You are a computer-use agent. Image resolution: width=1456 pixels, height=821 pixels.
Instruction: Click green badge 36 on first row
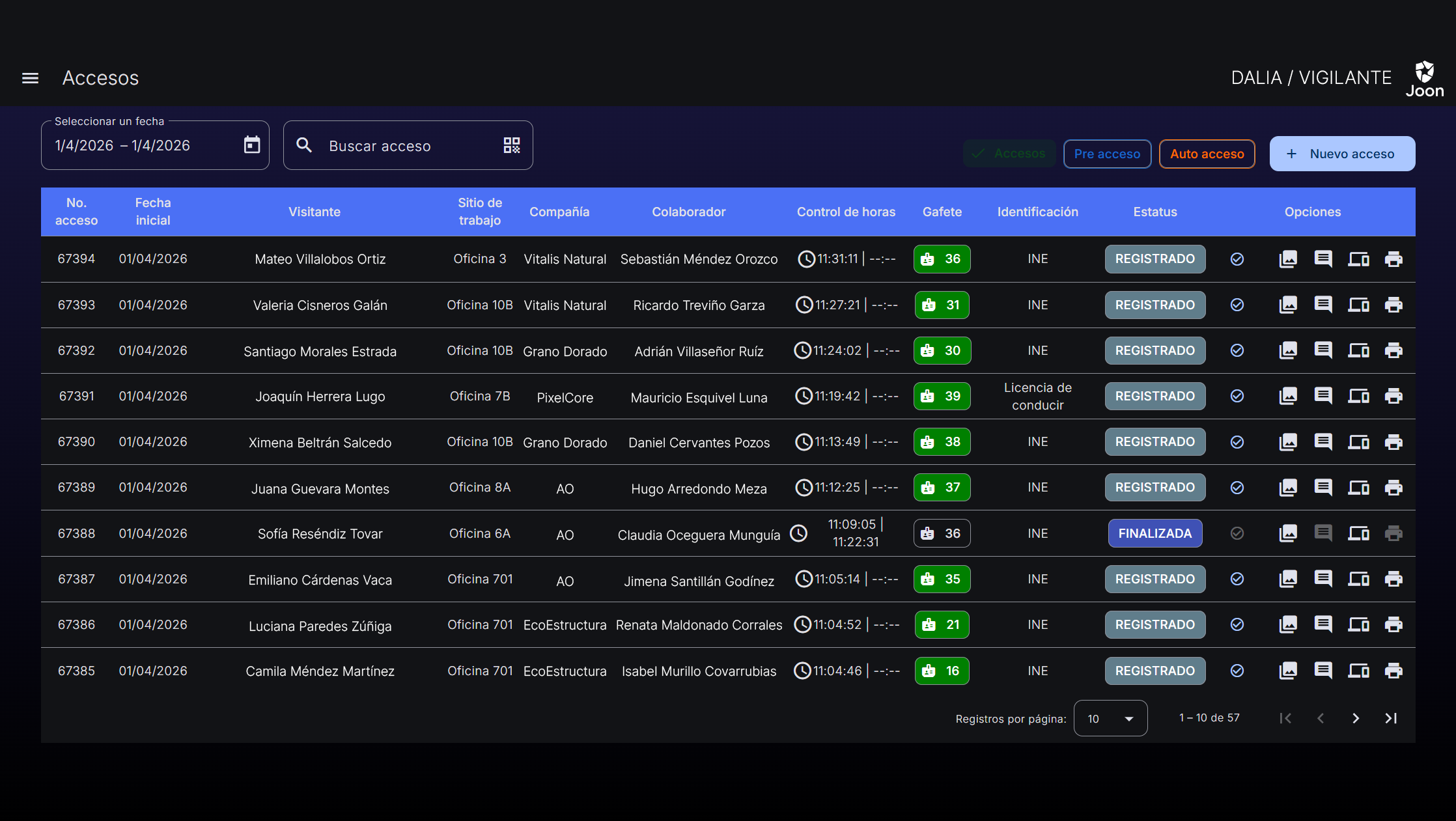tap(942, 259)
